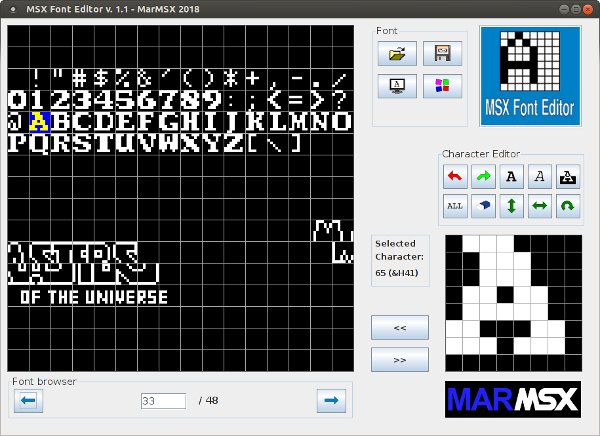Image resolution: width=600 pixels, height=436 pixels.
Task: Go to next font with right arrow
Action: click(x=331, y=400)
